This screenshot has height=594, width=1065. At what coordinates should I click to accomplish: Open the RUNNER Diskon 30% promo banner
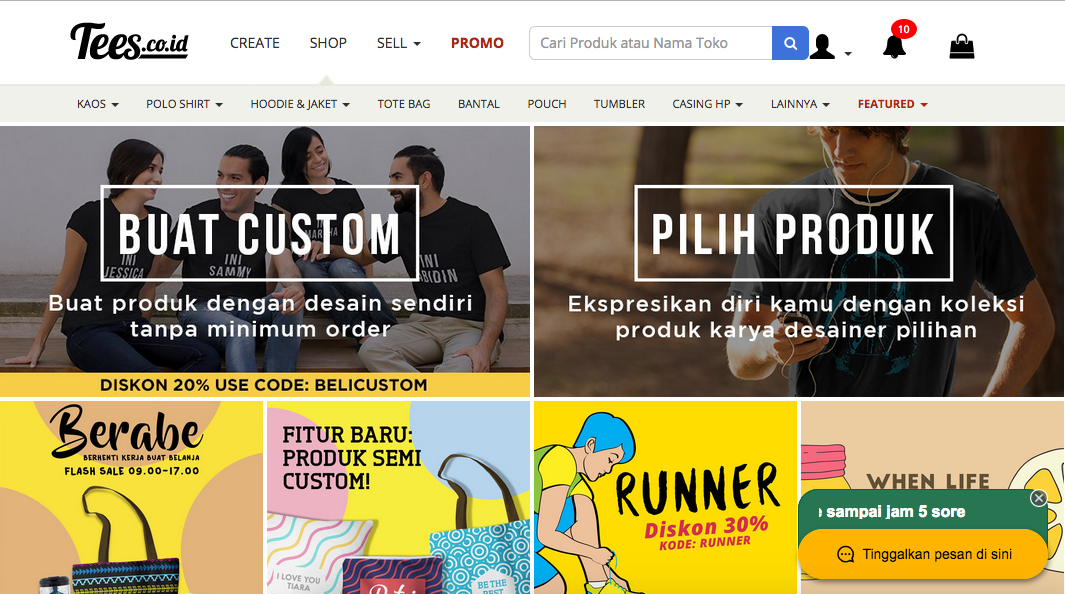pos(666,497)
